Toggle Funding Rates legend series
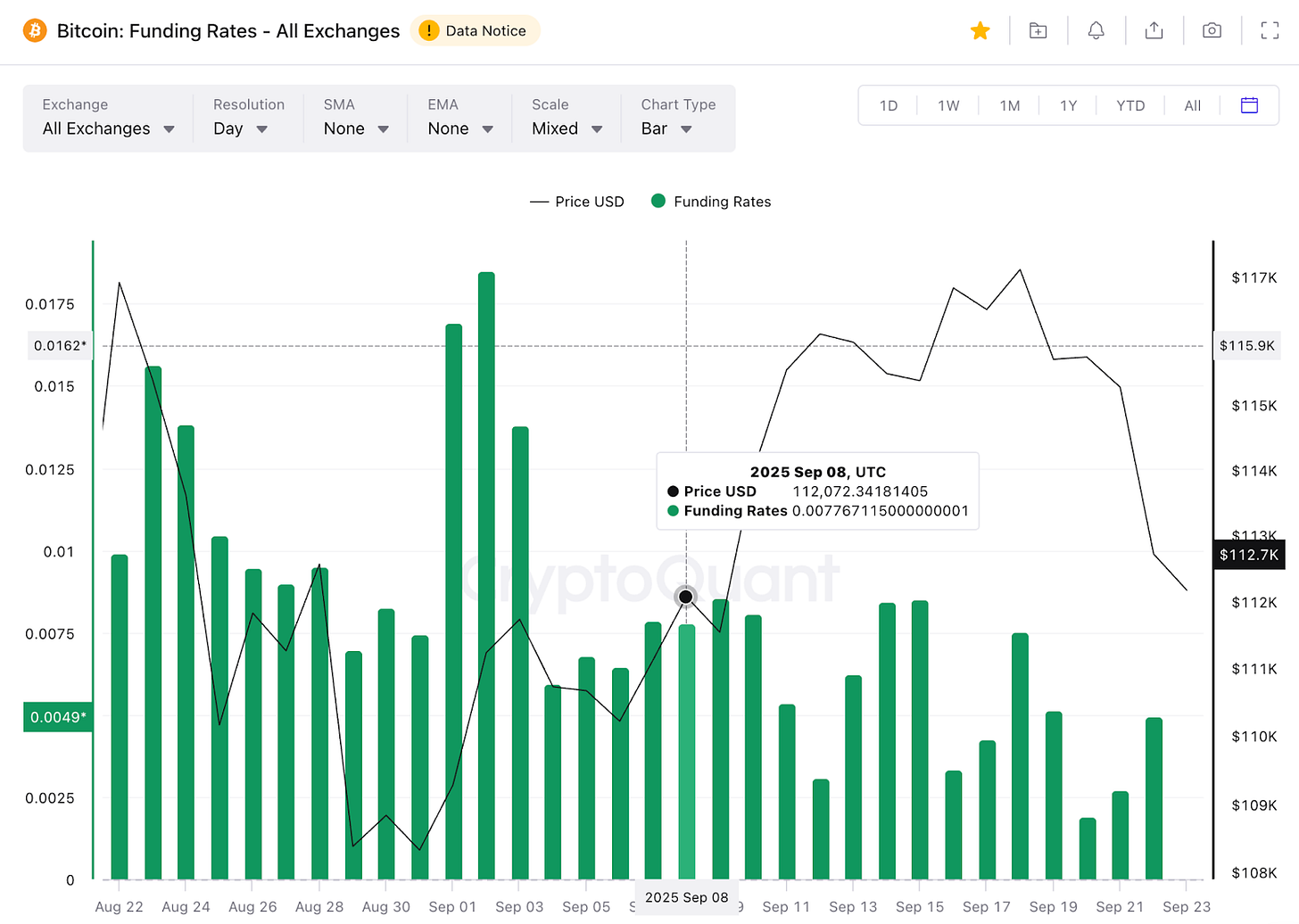 (x=711, y=202)
